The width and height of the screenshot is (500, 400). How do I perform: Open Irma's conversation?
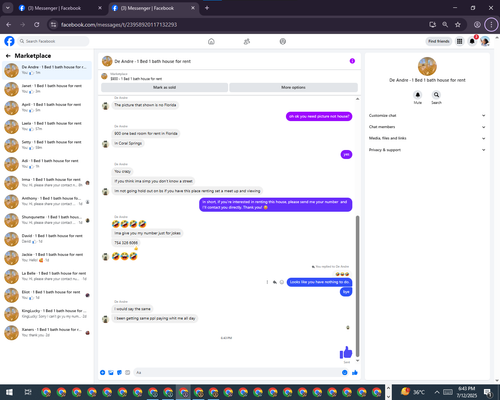click(47, 183)
